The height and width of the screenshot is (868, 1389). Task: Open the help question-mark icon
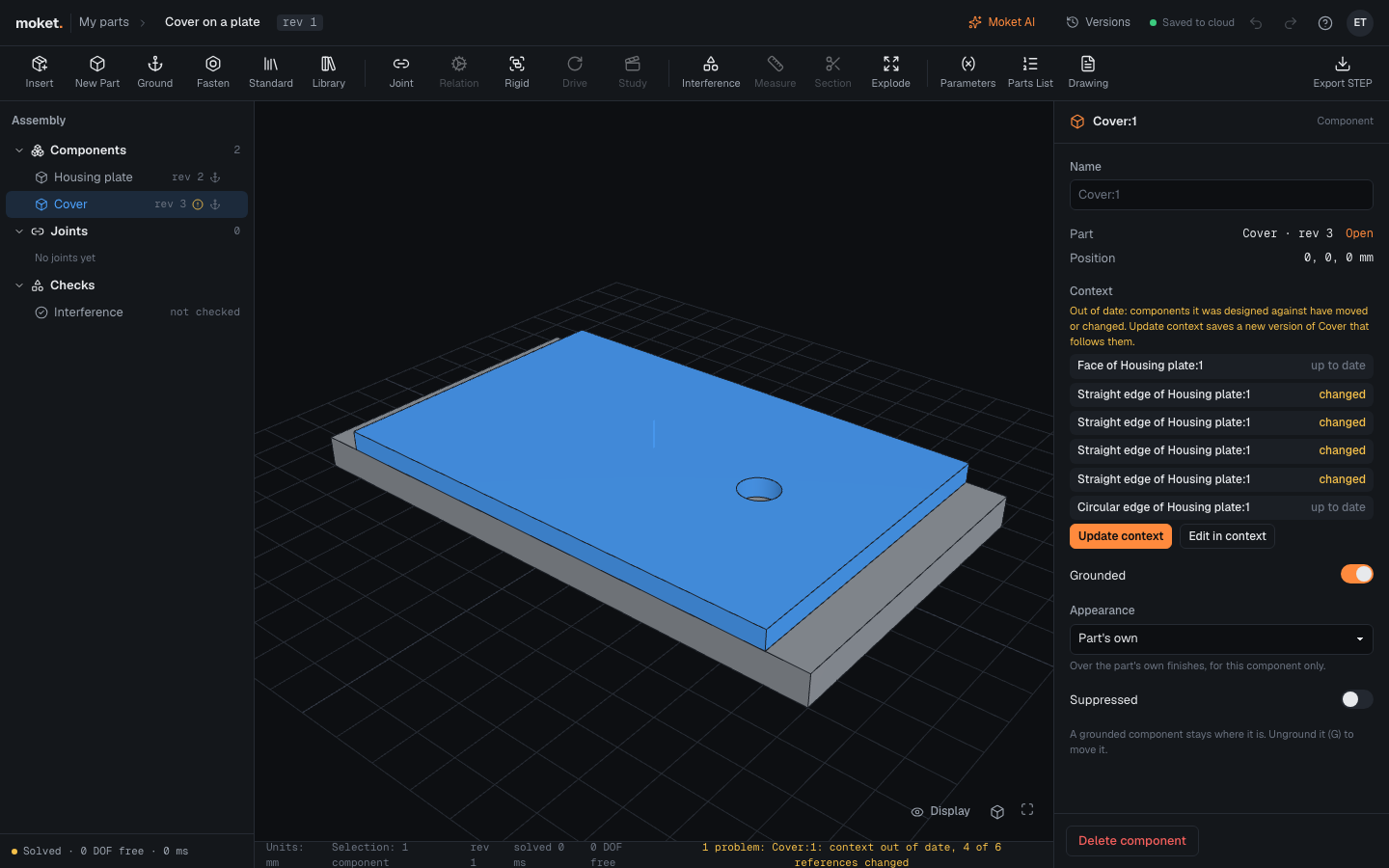tap(1325, 23)
